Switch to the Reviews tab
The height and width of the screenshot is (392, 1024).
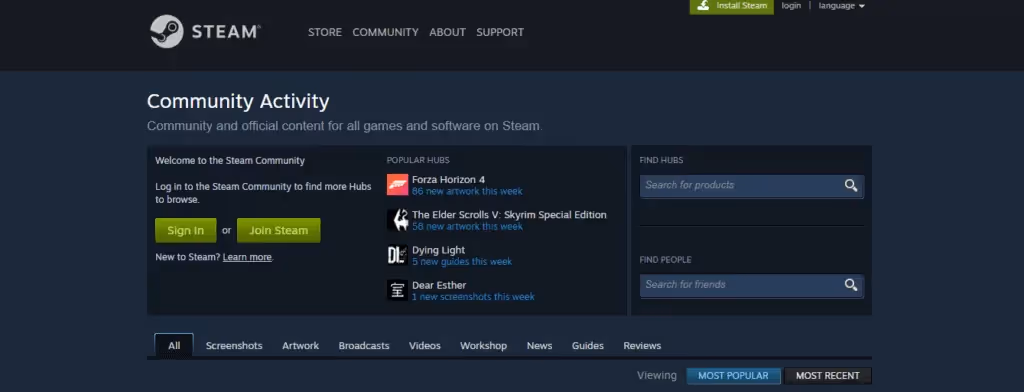[642, 346]
